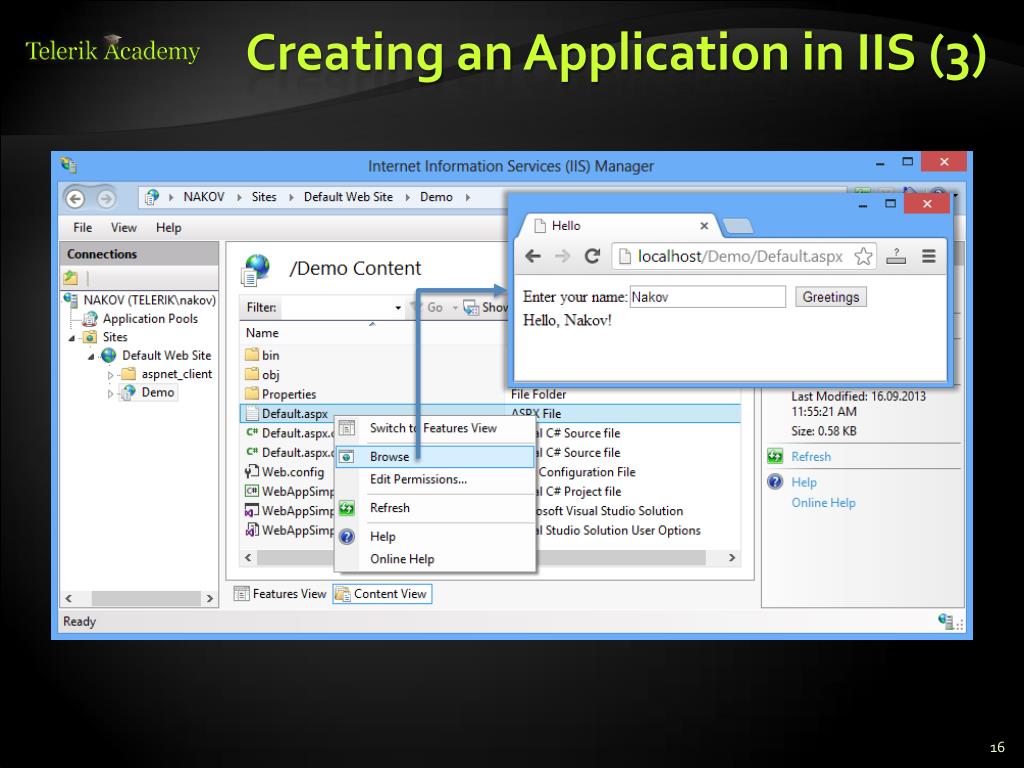
Task: Choose Refresh in context menu
Action: (x=436, y=507)
